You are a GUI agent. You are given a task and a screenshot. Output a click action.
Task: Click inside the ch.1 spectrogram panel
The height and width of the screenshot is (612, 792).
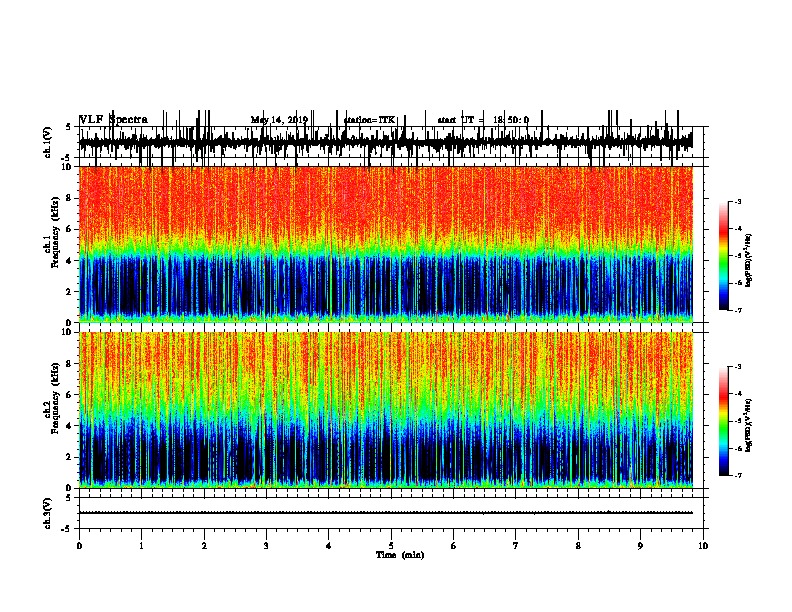pos(386,244)
